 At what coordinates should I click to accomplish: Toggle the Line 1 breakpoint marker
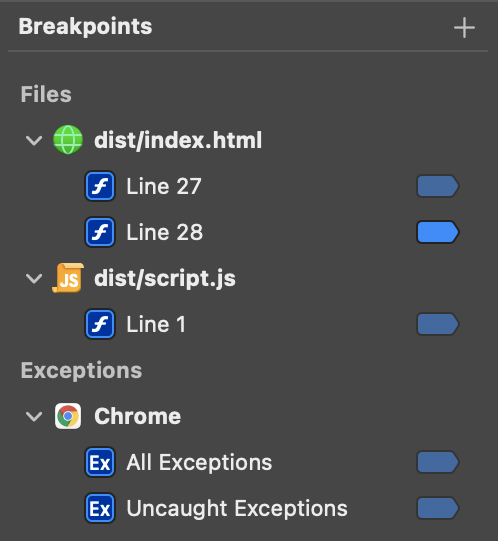click(x=438, y=324)
